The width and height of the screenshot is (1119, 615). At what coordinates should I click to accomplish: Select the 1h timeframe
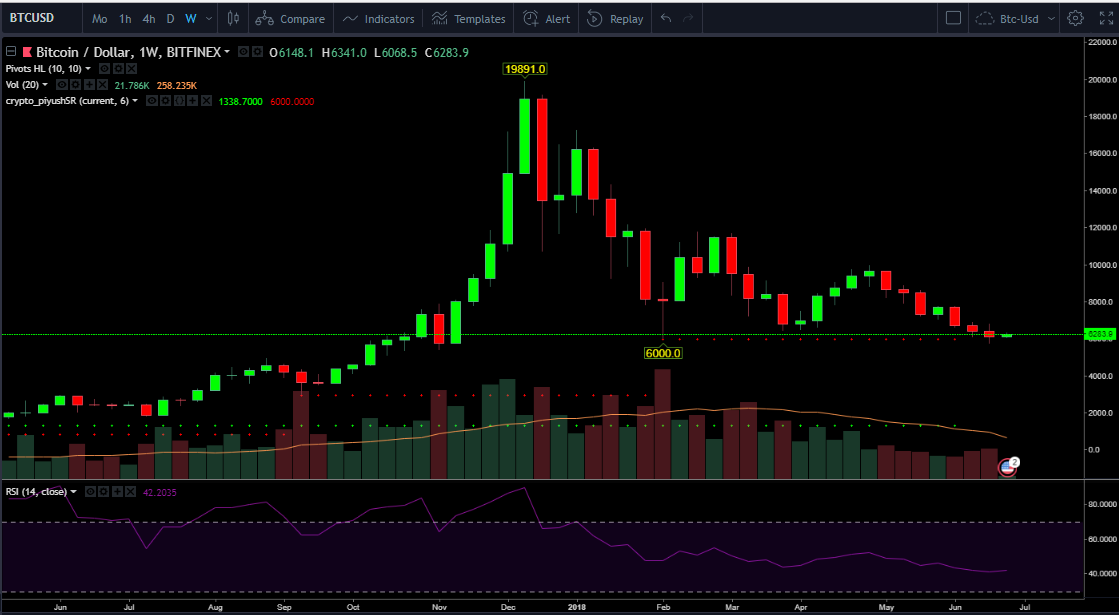click(125, 19)
